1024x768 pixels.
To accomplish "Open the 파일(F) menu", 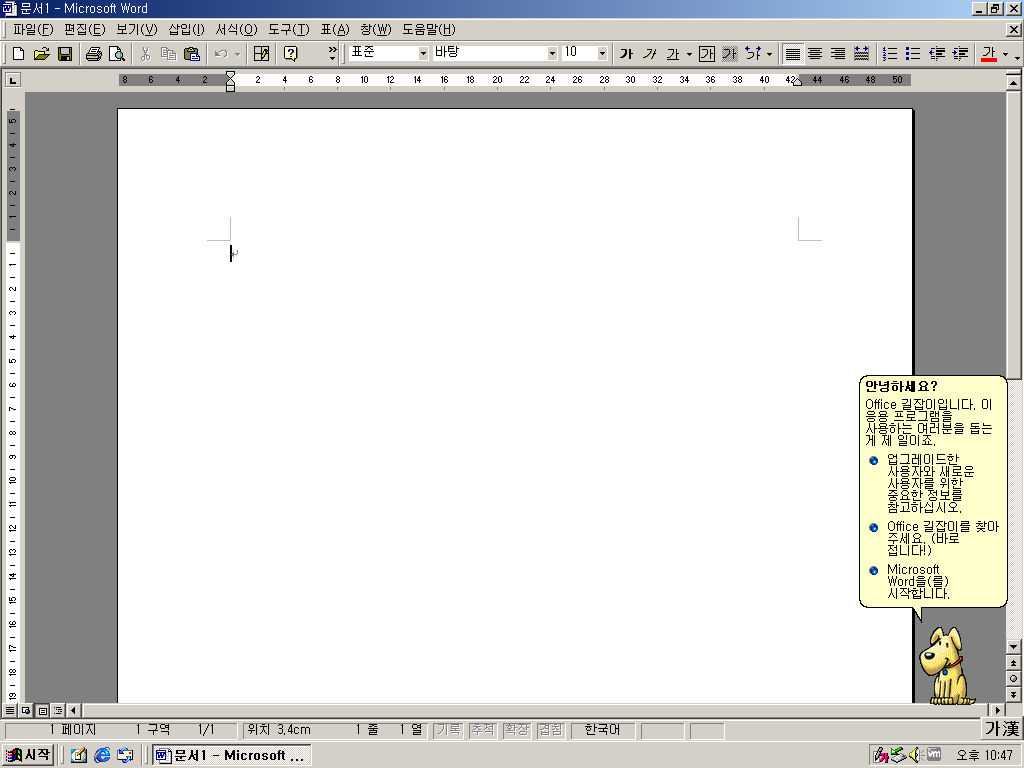I will pos(33,29).
